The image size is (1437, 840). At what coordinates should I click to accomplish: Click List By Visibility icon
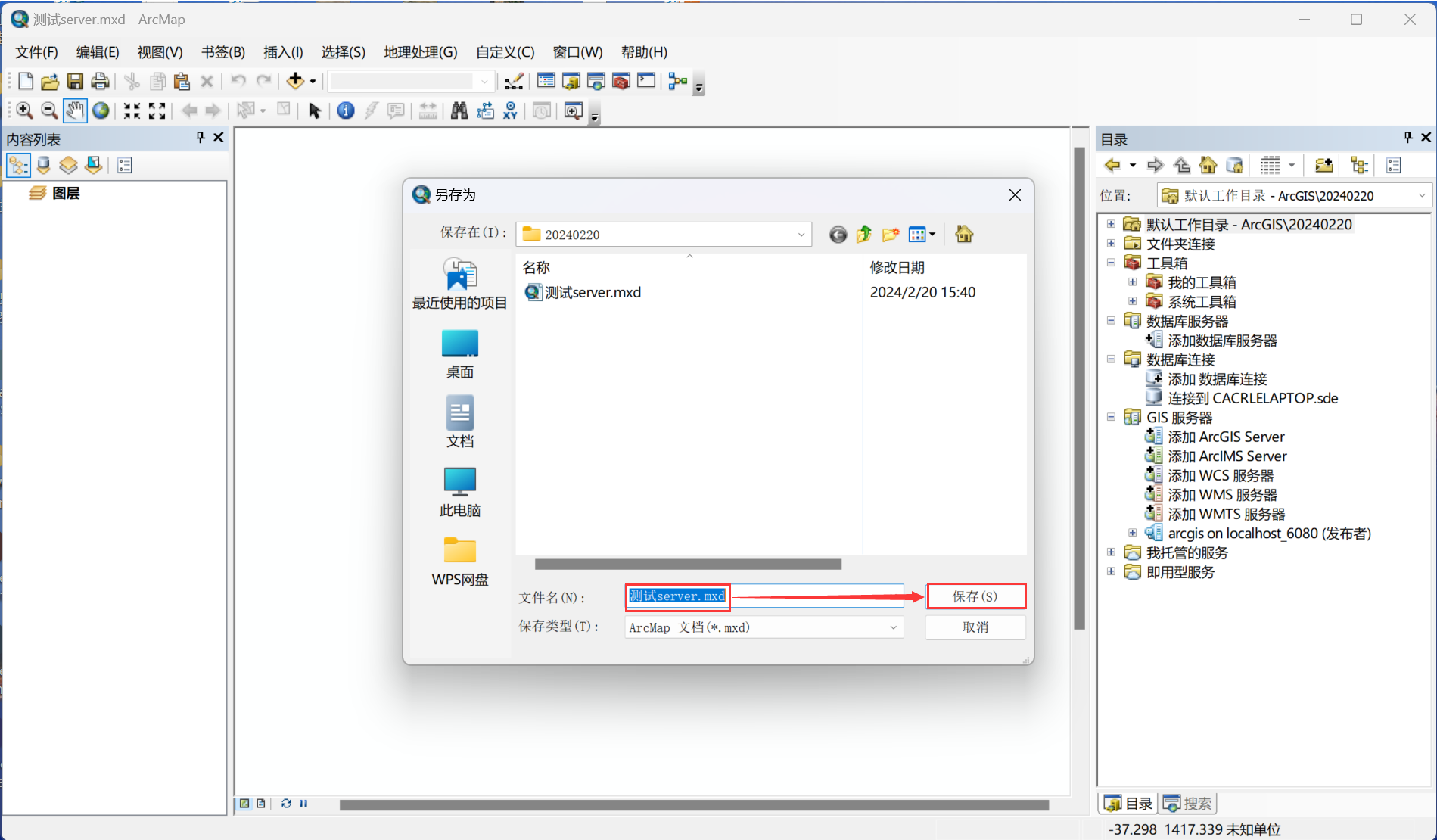[x=69, y=165]
